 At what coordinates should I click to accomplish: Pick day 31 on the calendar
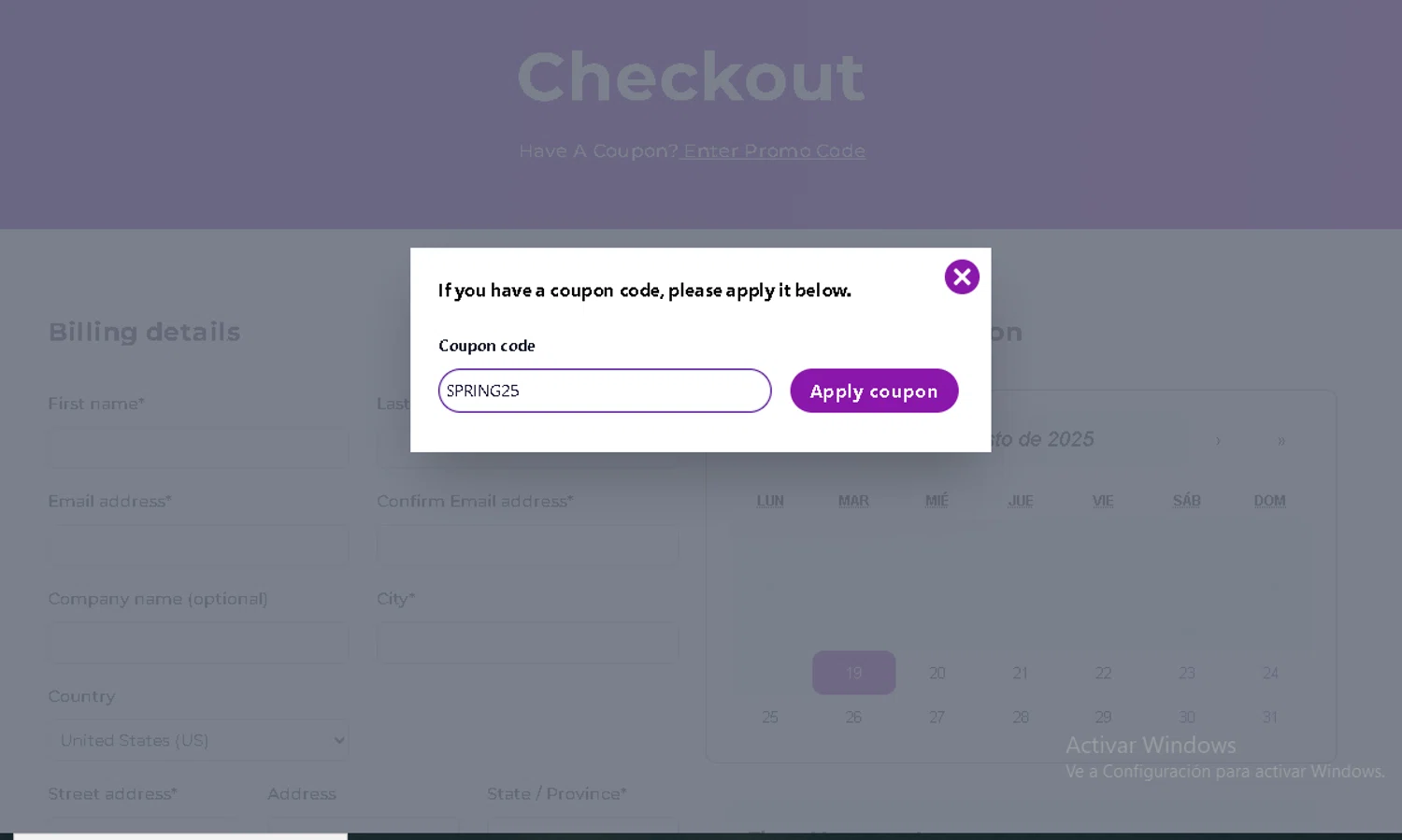1269,718
